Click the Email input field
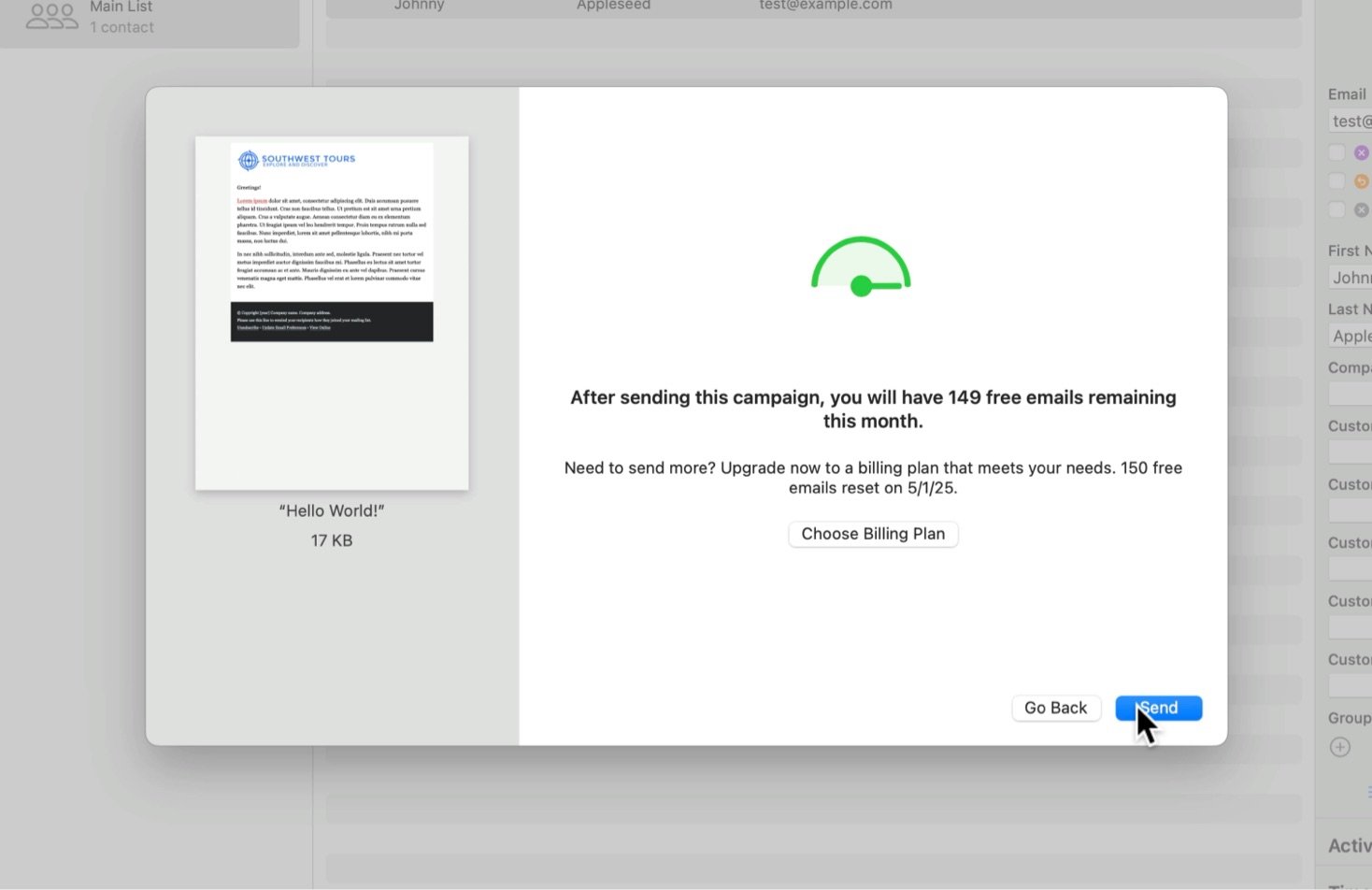Viewport: 1372px width, 890px height. point(1351,121)
